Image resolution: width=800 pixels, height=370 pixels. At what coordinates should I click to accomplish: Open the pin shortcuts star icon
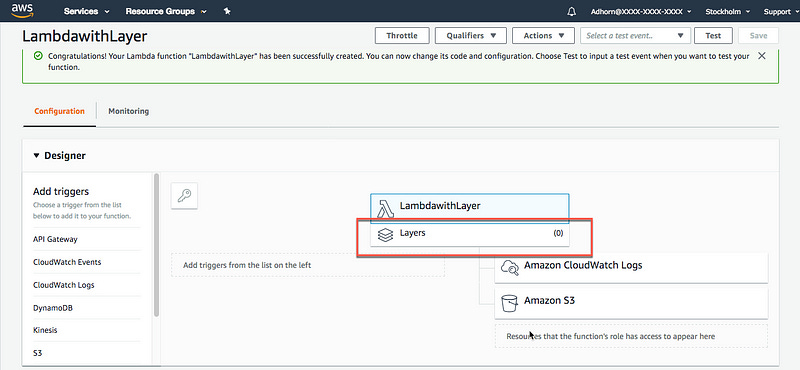(227, 11)
